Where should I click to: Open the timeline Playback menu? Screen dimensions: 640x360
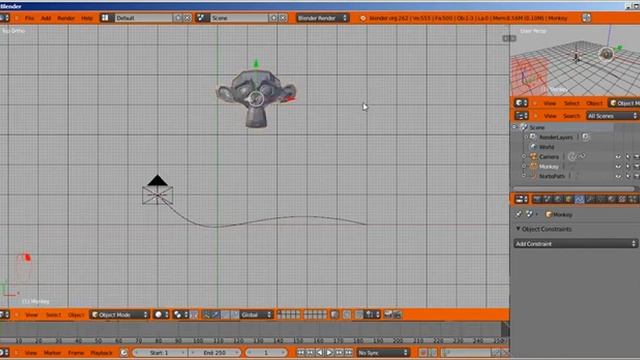point(101,353)
